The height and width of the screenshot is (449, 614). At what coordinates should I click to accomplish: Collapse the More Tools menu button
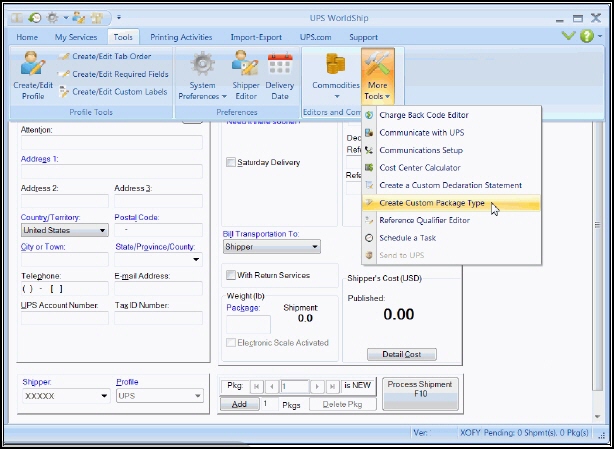click(x=377, y=75)
